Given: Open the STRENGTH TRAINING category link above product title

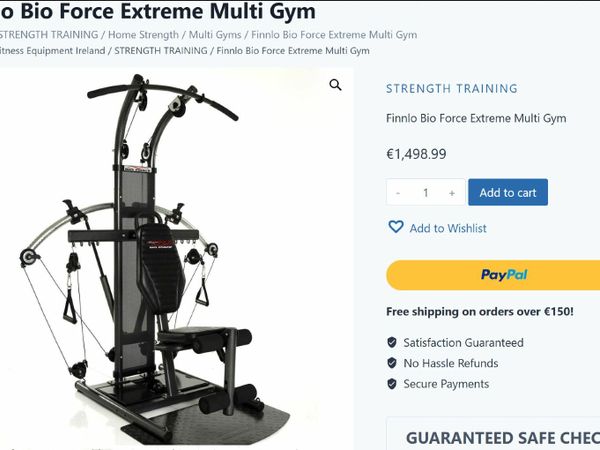Looking at the screenshot, I should point(452,89).
